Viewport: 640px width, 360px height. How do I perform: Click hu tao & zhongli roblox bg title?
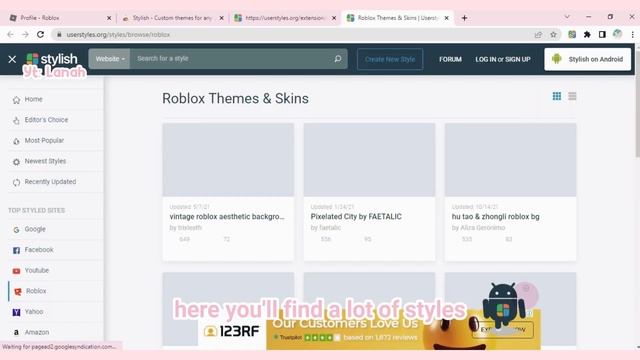pyautogui.click(x=496, y=217)
